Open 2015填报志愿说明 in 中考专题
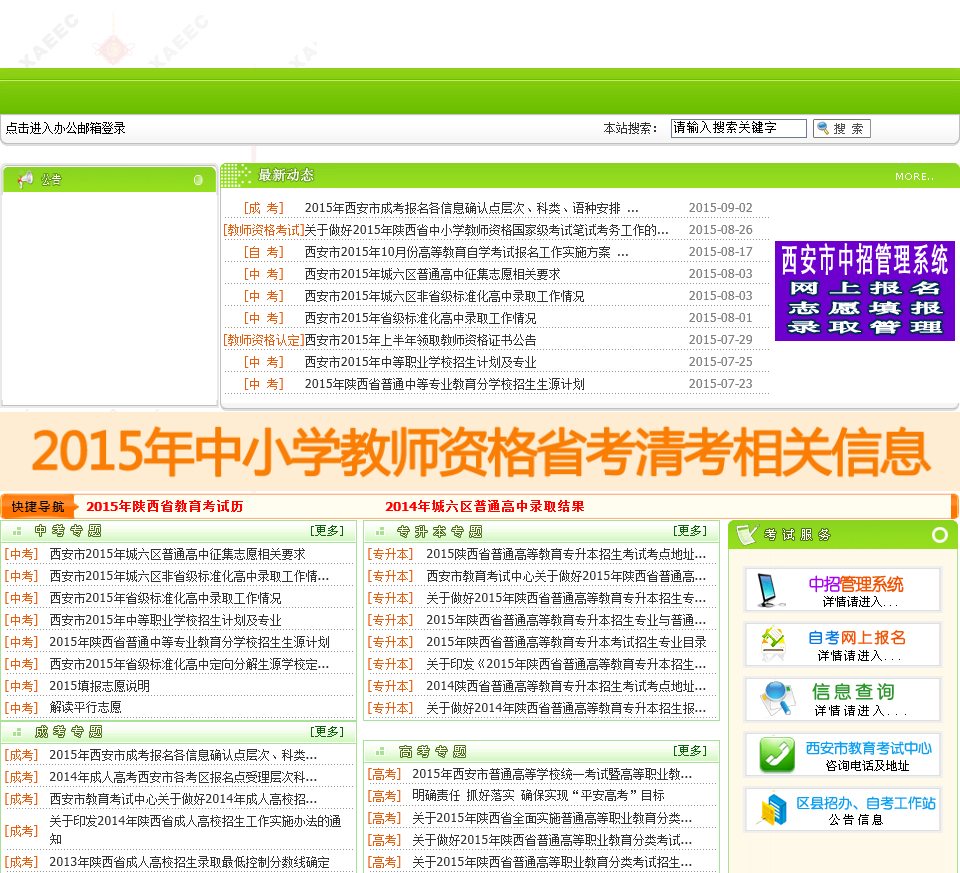Screen dimensions: 960x873 [x=99, y=686]
